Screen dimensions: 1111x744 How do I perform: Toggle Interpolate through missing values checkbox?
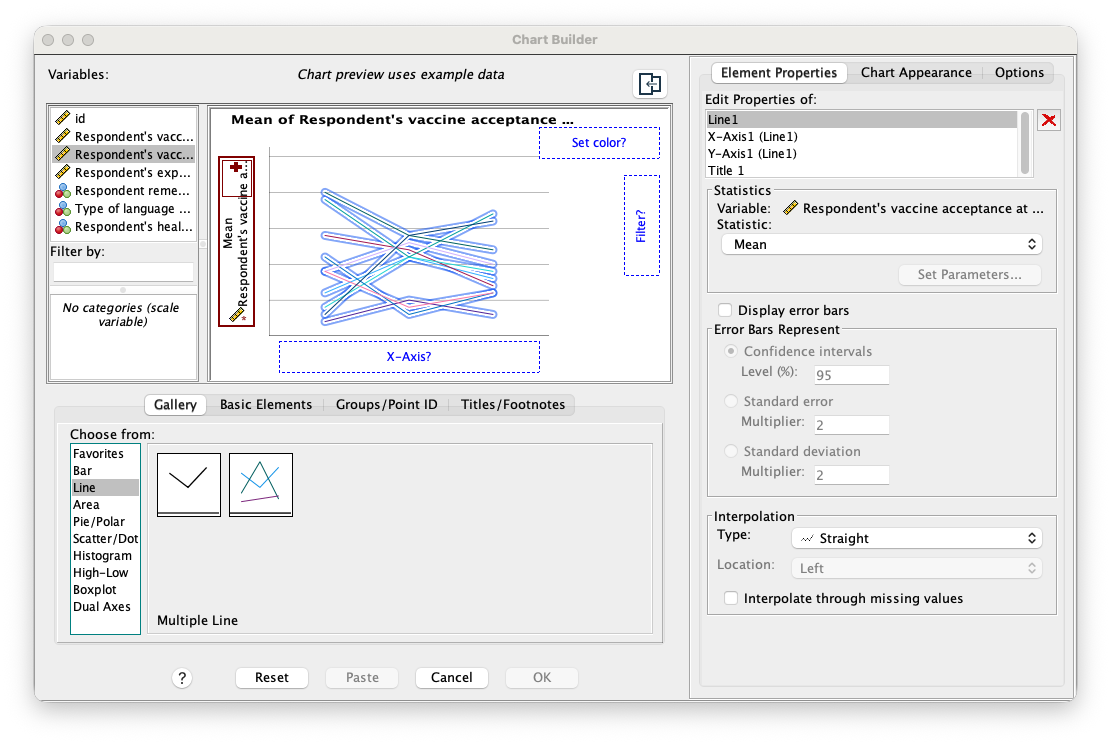(x=731, y=598)
